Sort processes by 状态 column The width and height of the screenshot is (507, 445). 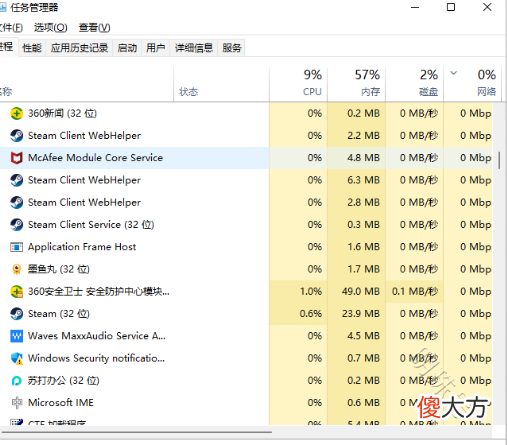pos(221,84)
